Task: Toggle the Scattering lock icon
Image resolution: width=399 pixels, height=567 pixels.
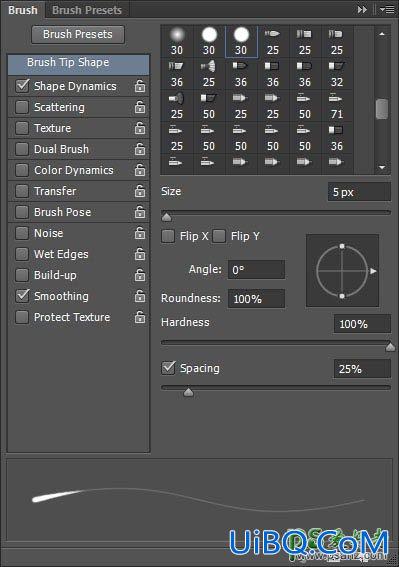Action: 140,107
